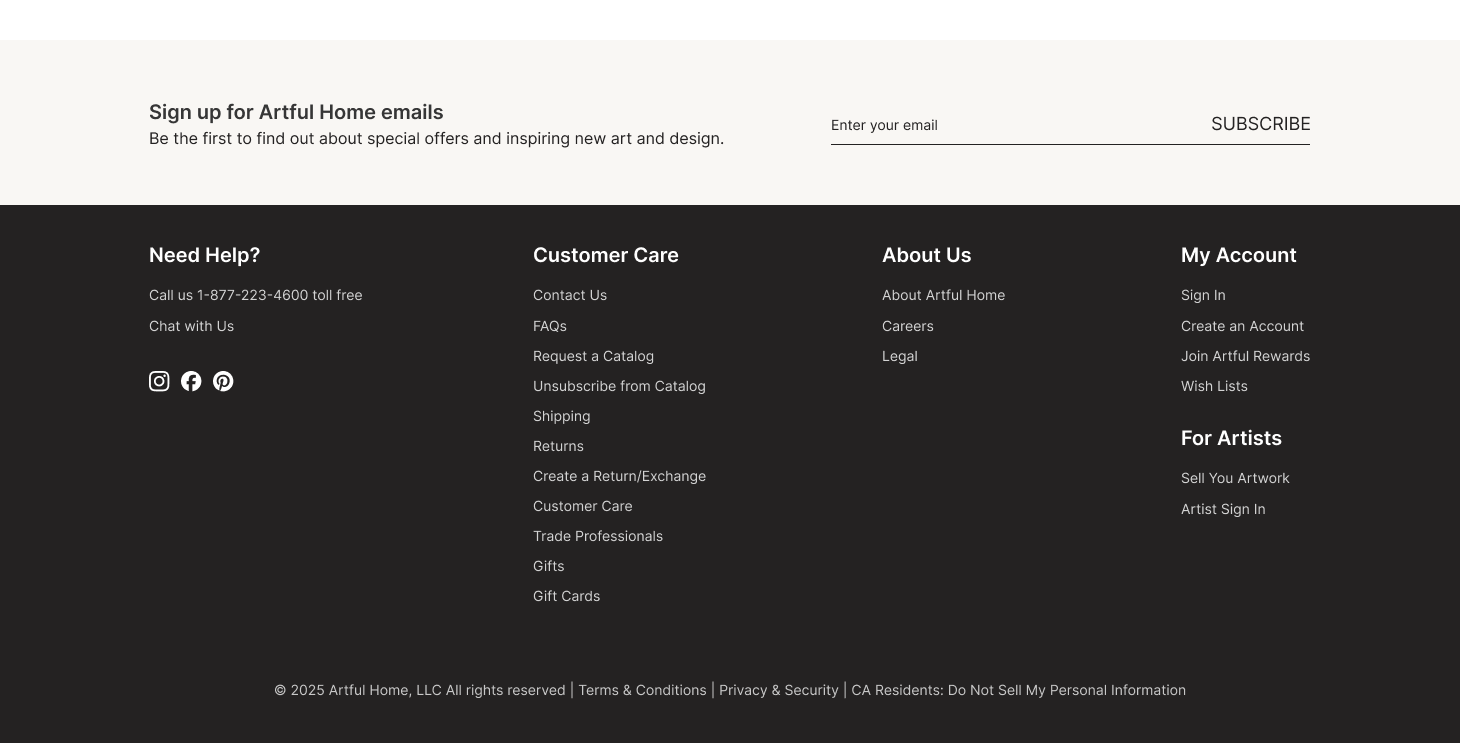
Task: Open the Contact Us page
Action: [x=570, y=295]
